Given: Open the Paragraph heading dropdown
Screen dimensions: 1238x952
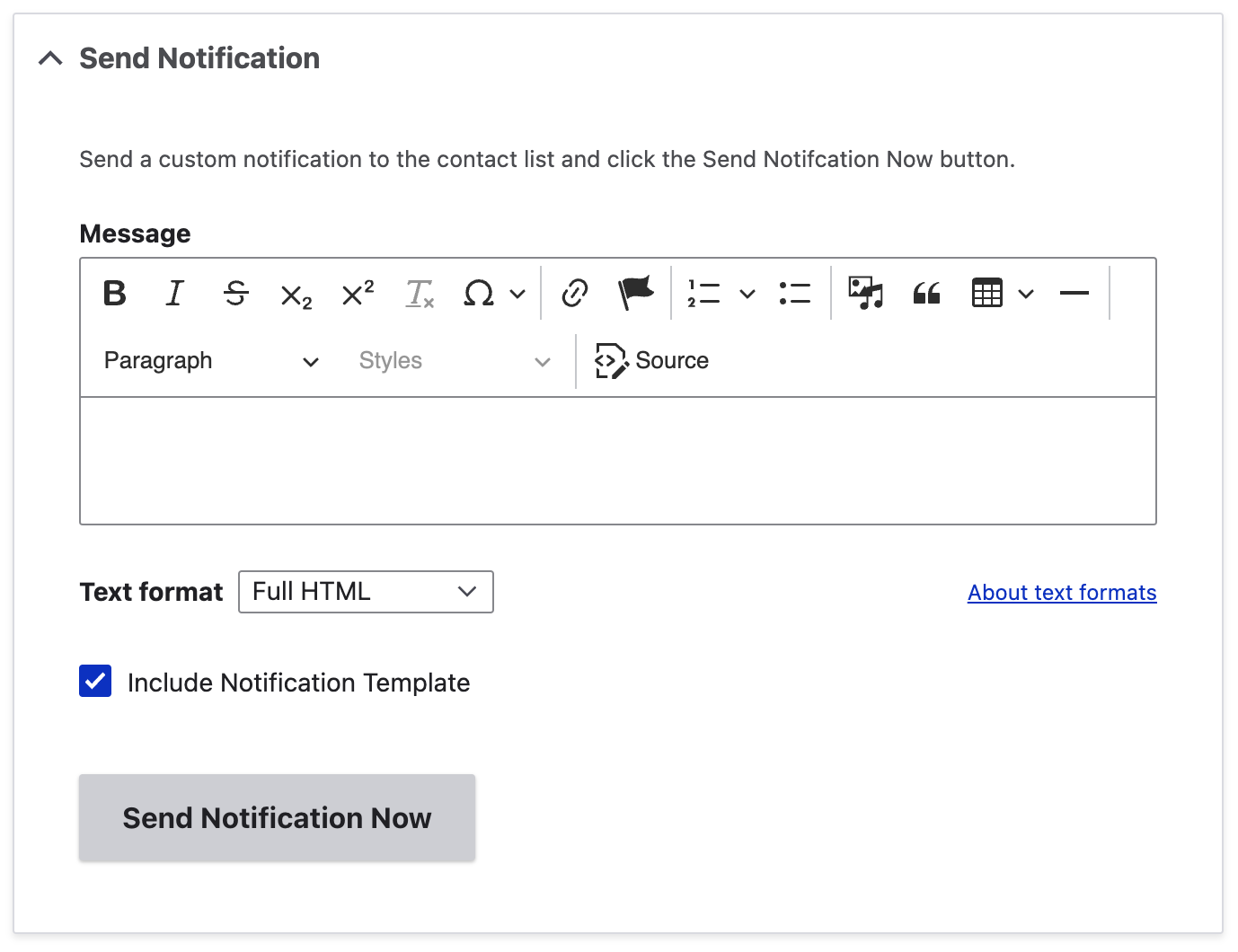Looking at the screenshot, I should [x=211, y=361].
